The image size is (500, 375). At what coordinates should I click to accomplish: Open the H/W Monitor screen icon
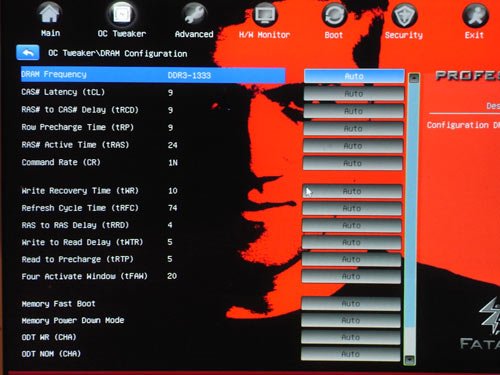[x=265, y=16]
